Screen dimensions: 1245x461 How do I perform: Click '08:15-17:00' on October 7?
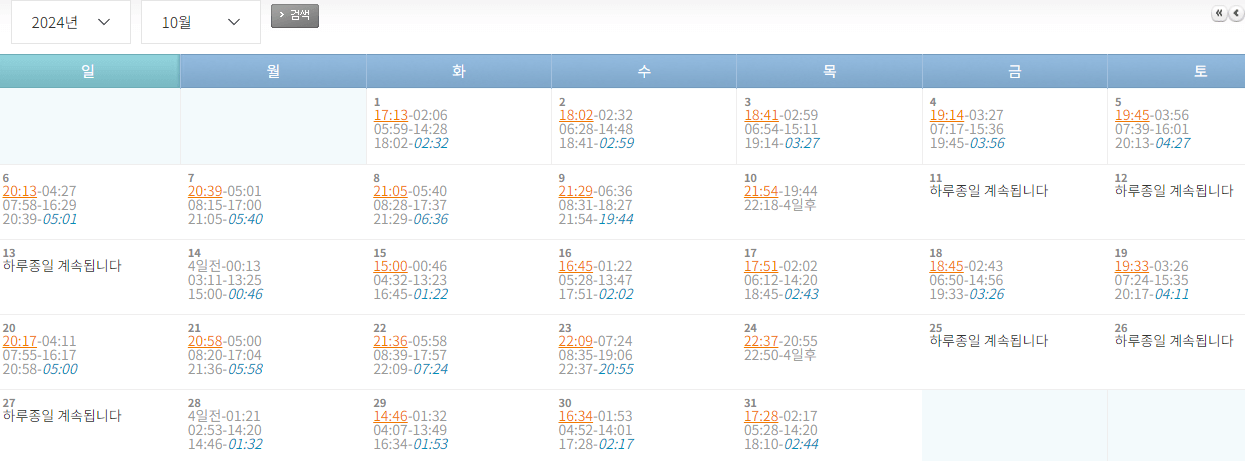225,206
